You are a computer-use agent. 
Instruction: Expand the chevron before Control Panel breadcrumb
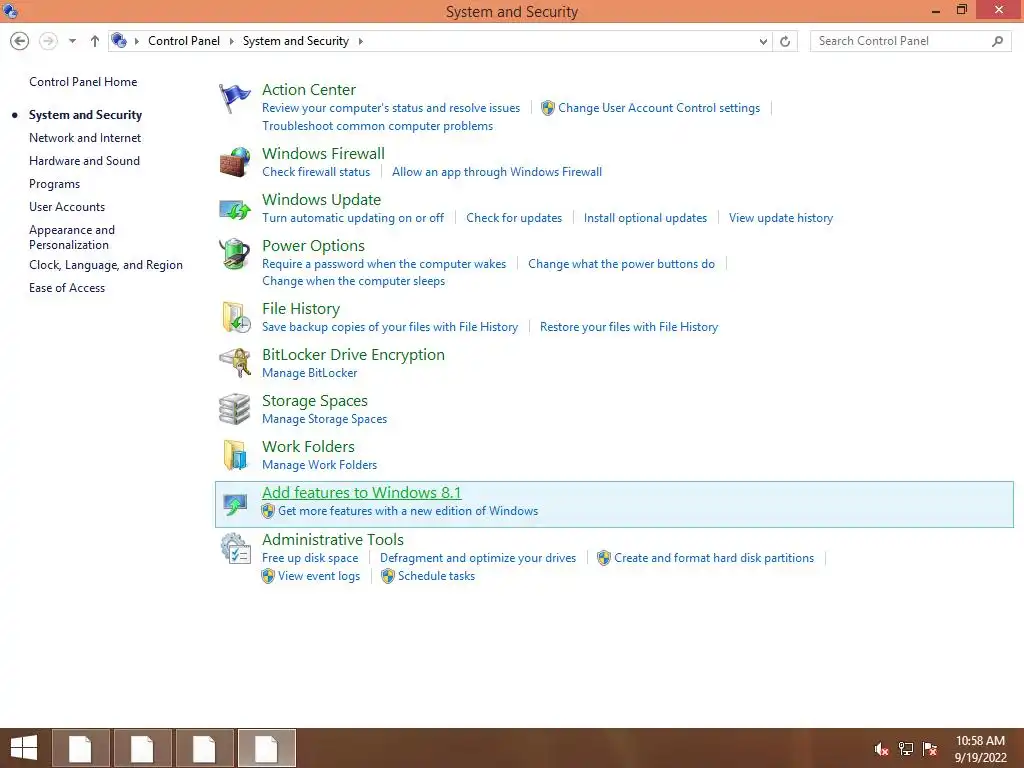coord(136,41)
